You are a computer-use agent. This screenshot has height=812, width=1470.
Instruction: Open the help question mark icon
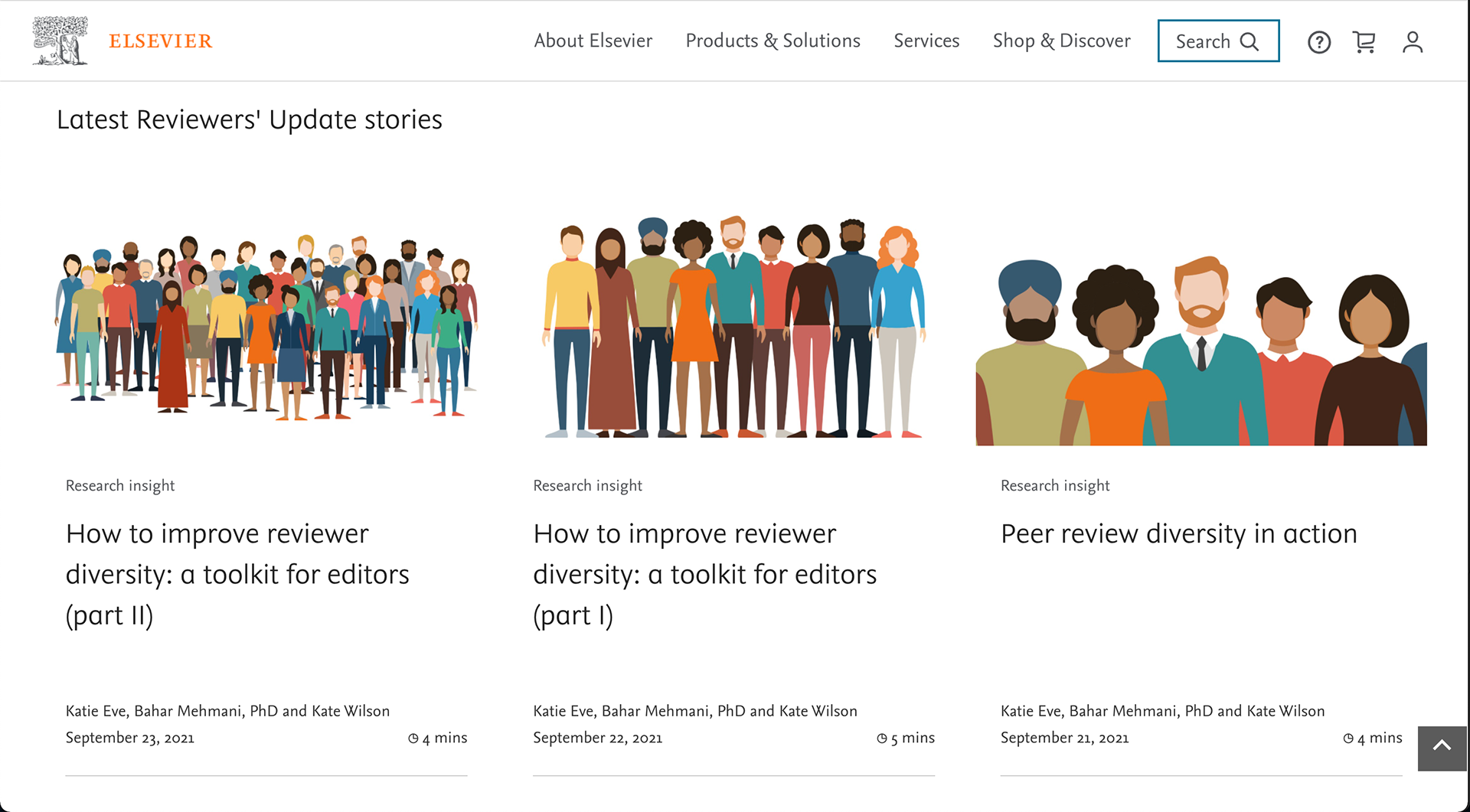[1318, 42]
